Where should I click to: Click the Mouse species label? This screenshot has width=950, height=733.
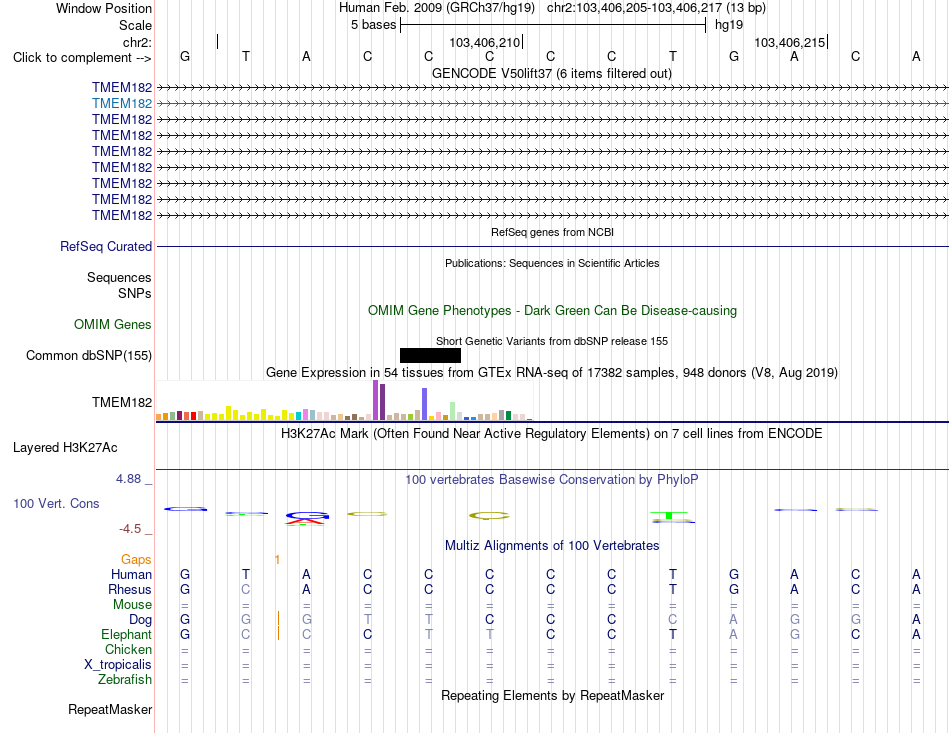click(x=132, y=605)
